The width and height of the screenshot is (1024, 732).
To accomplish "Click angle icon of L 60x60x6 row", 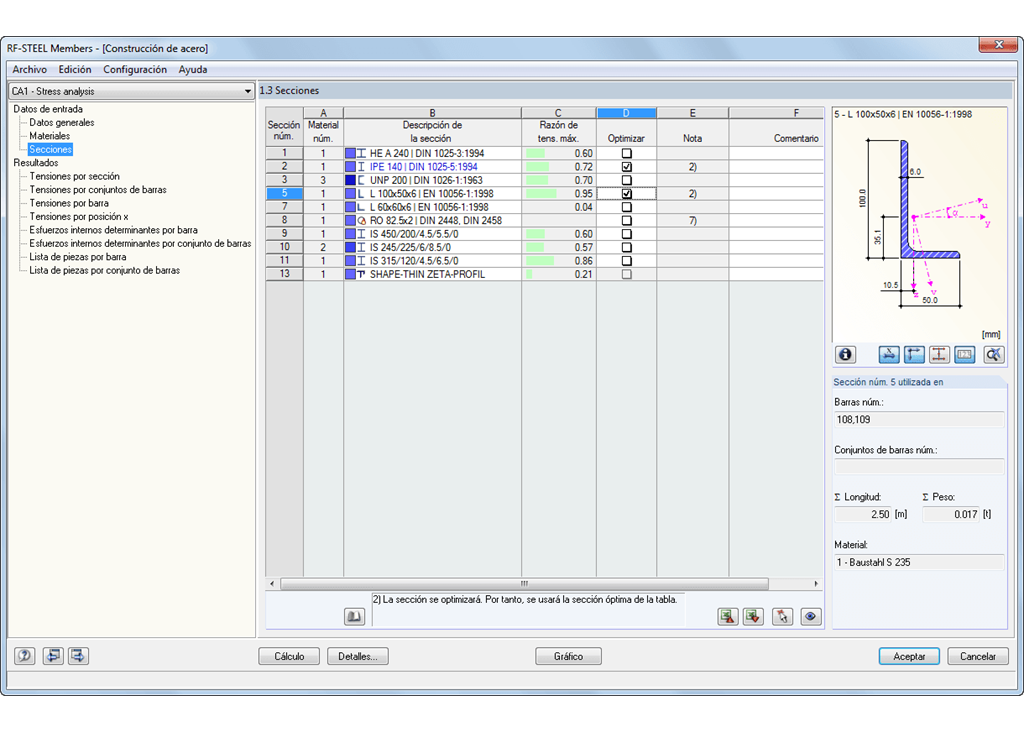I will pyautogui.click(x=361, y=207).
